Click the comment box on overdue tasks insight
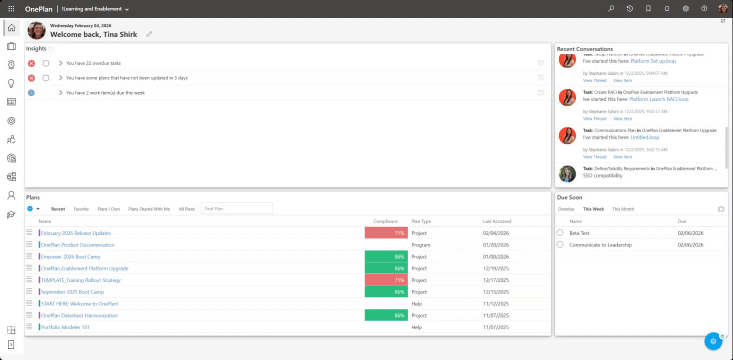Screen dimensions: 733x360 point(46,63)
